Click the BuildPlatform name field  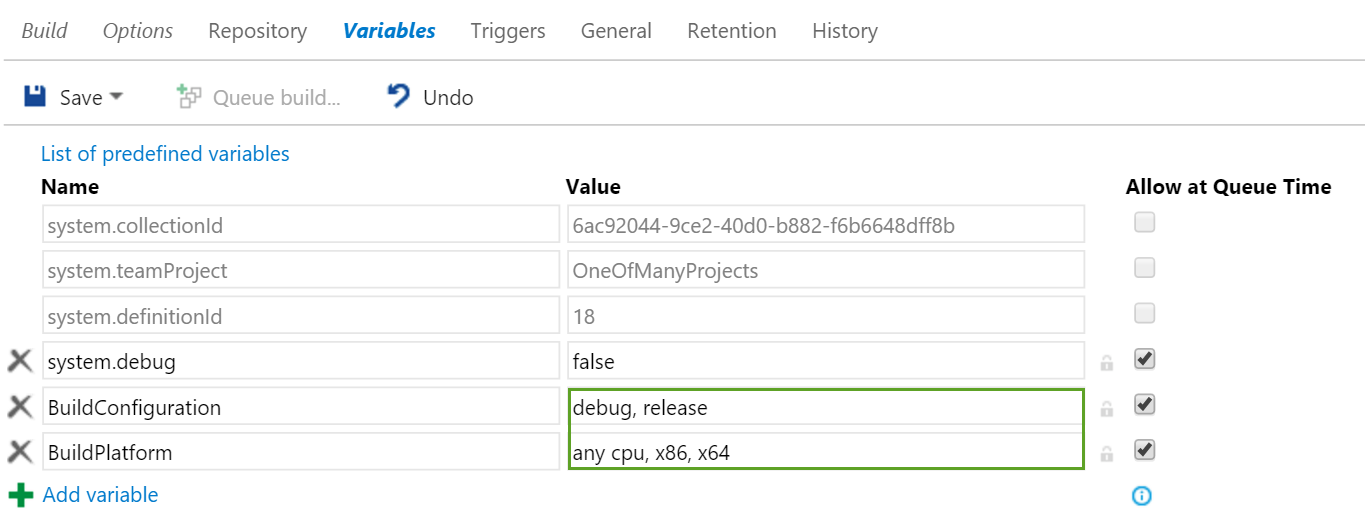300,453
